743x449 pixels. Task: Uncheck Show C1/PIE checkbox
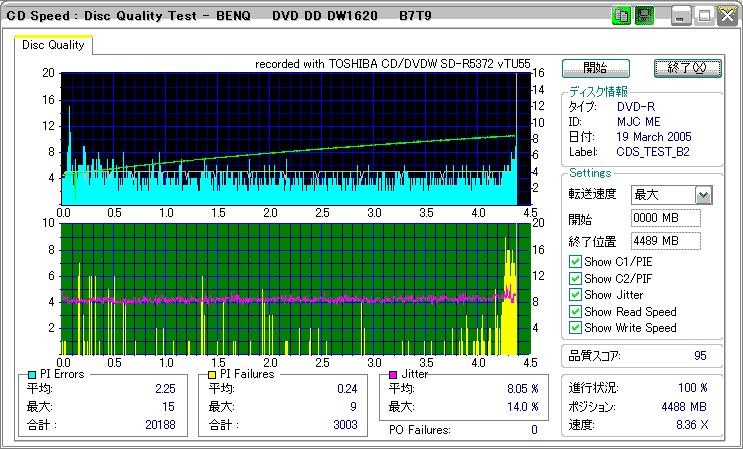tap(575, 262)
